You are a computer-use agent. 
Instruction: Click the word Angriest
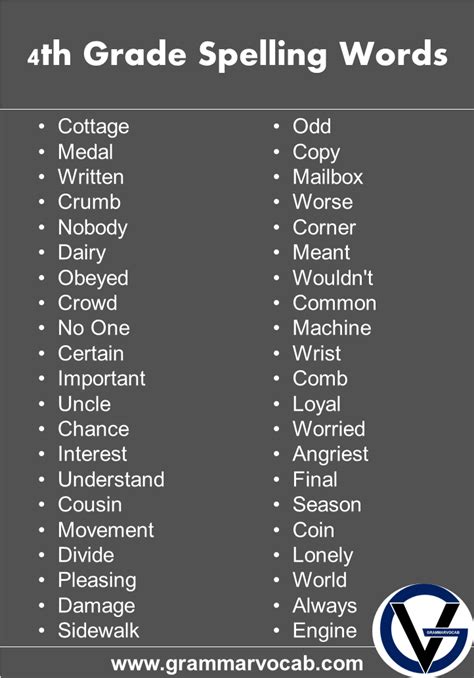[330, 454]
